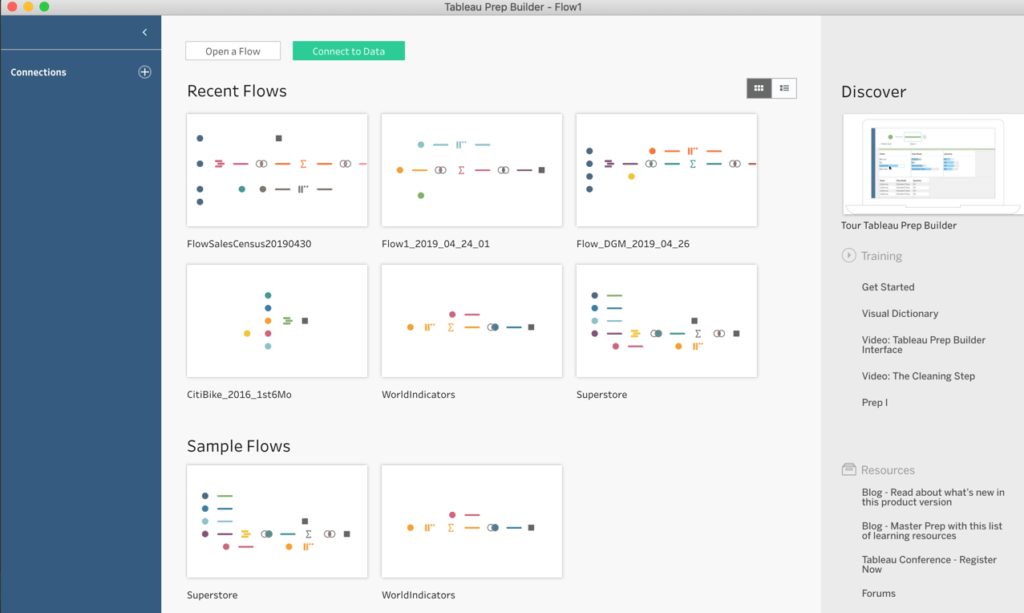This screenshot has height=613, width=1024.
Task: Select the FlowSalesCensus20190430 flow name
Action: (x=249, y=244)
